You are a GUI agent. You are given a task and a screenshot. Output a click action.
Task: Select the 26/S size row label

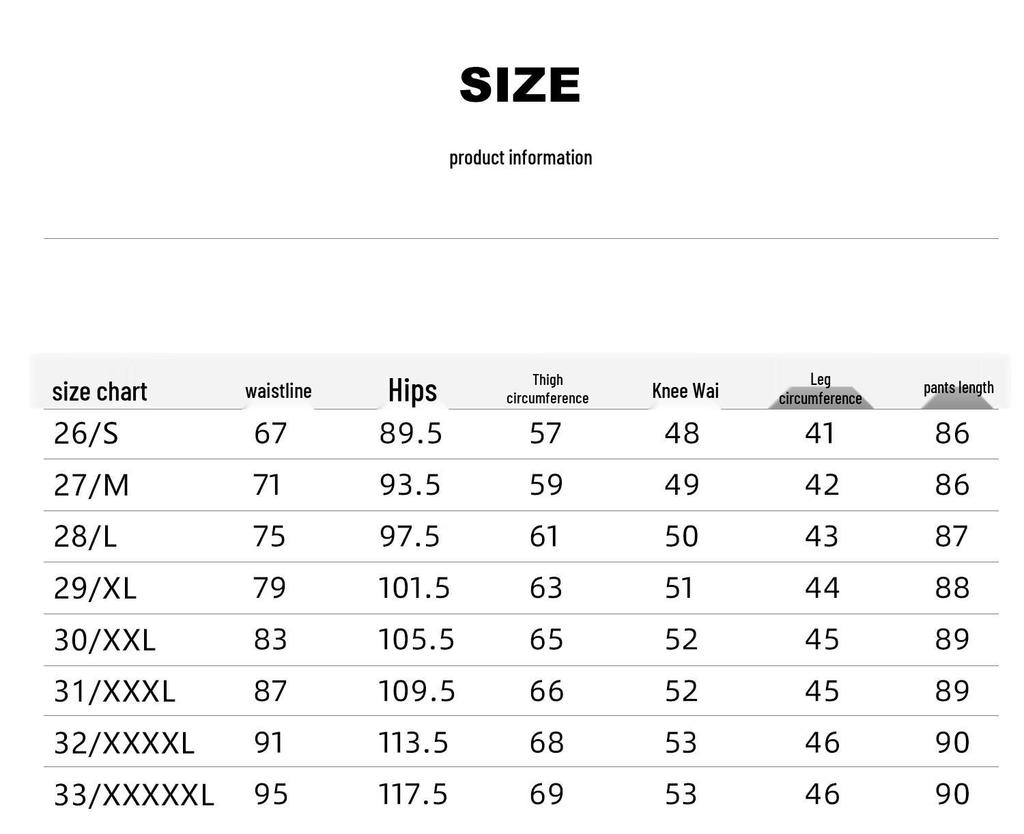coord(86,434)
